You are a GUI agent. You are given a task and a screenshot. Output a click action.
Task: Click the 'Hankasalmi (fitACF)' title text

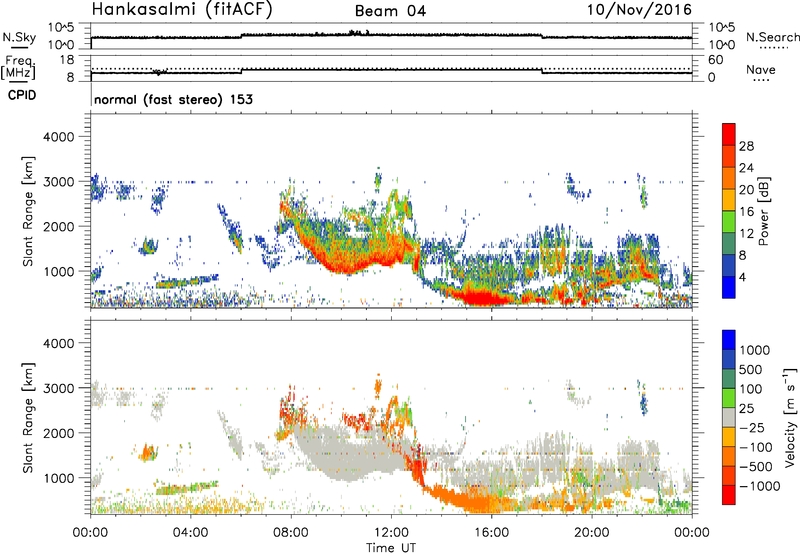pos(182,9)
